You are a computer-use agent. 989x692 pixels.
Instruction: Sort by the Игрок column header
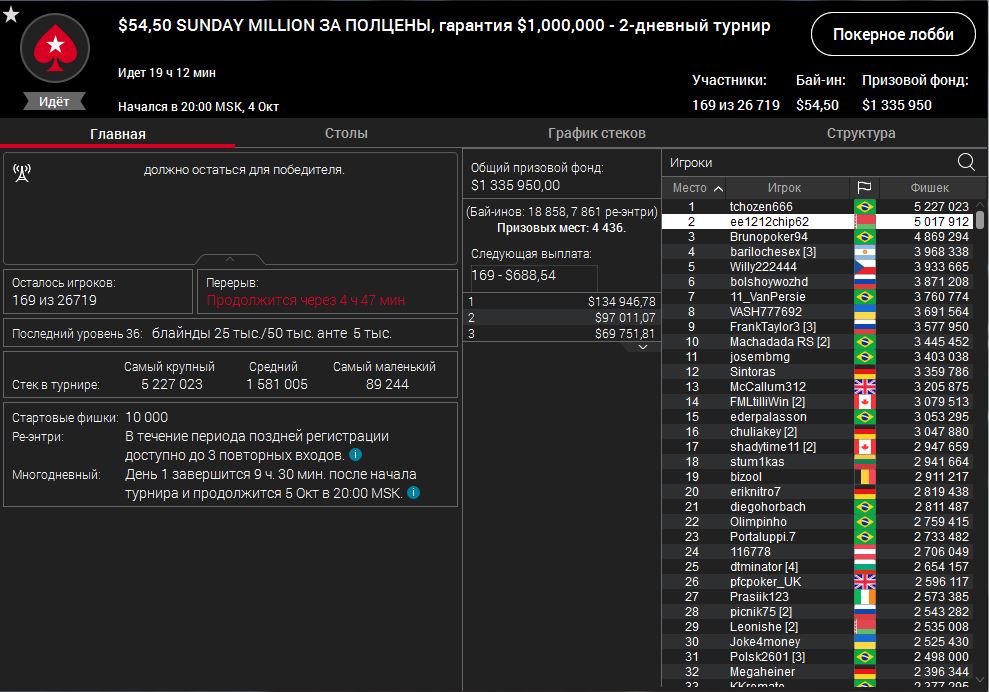point(784,187)
